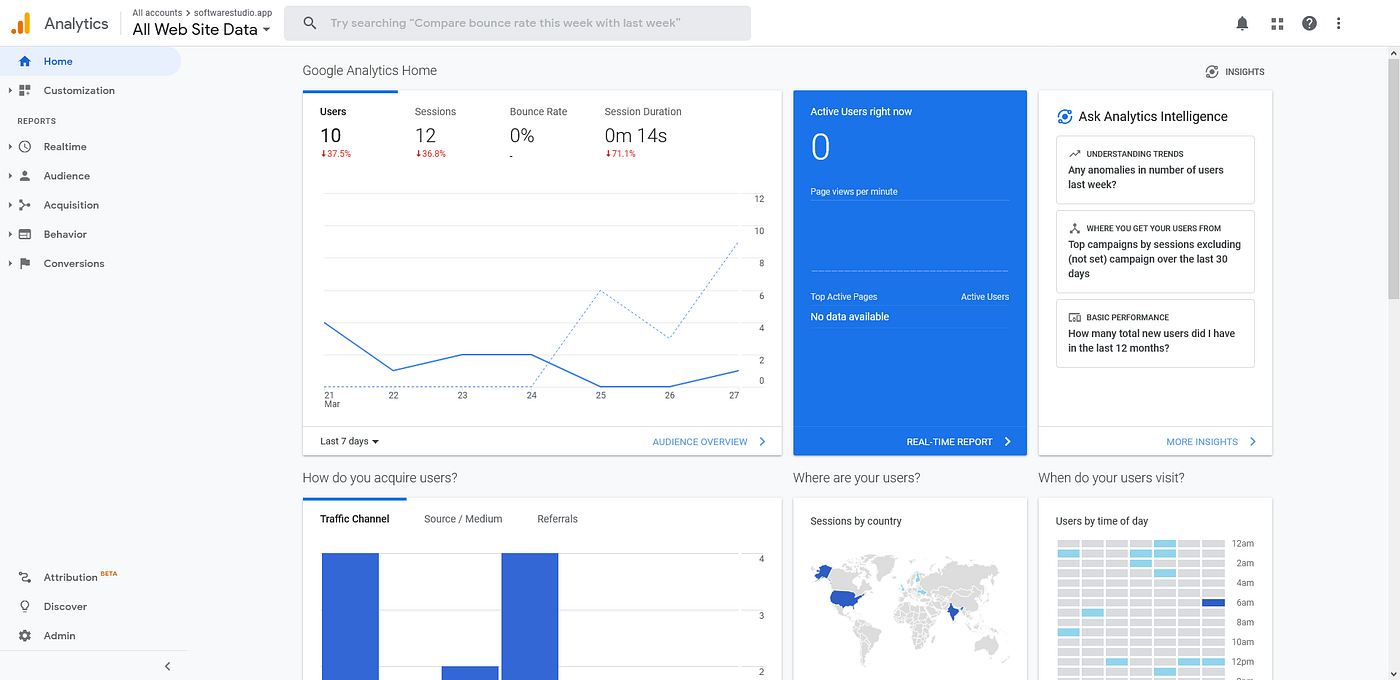Click the All accounts breadcrumb text
The height and width of the screenshot is (680, 1400).
tap(157, 13)
